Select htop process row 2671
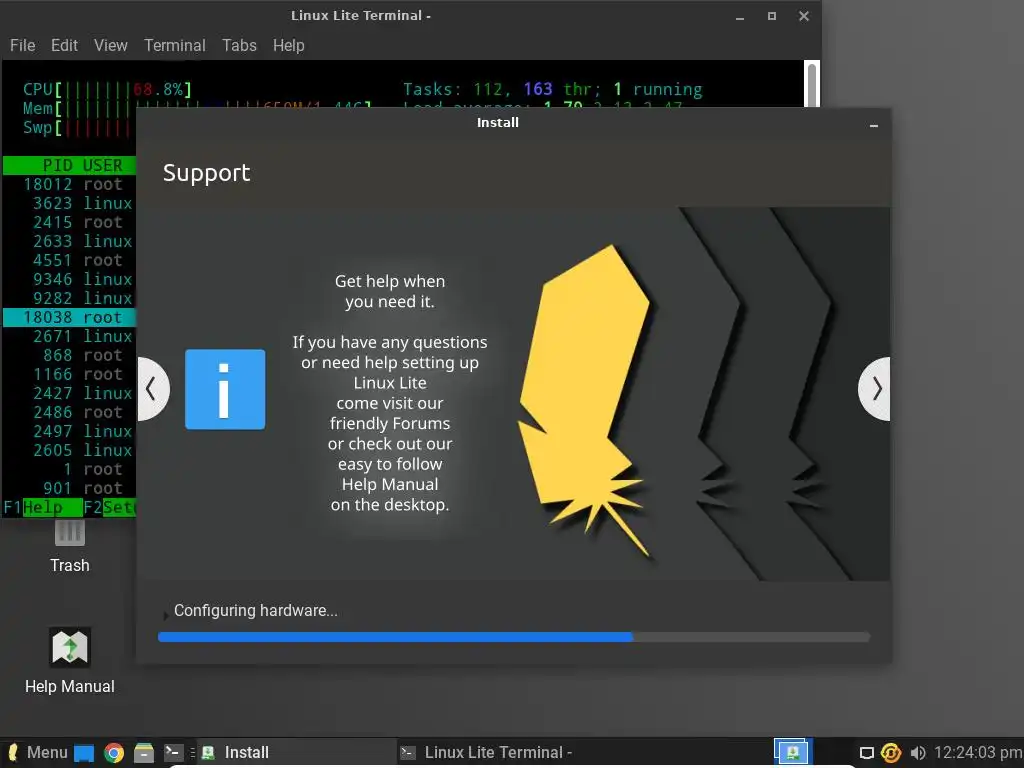The height and width of the screenshot is (768, 1024). 69,336
